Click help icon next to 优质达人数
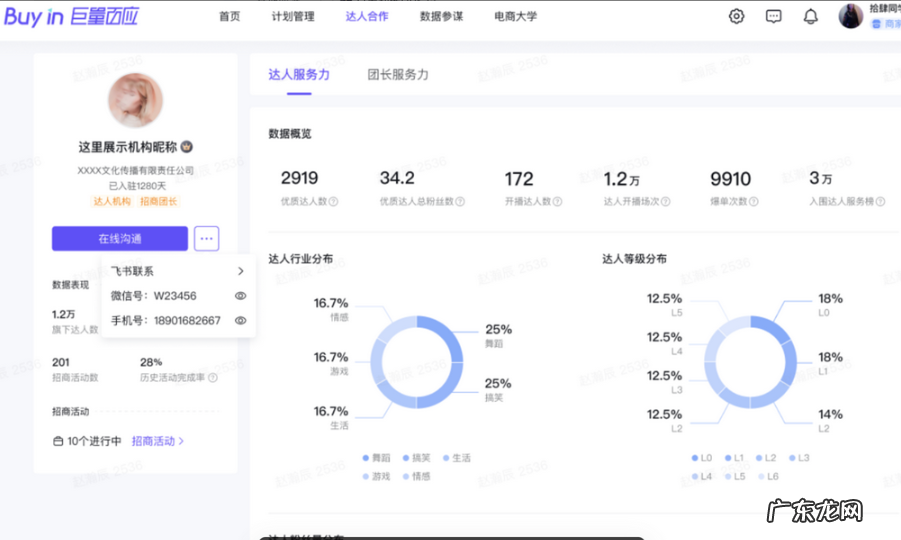Image resolution: width=901 pixels, height=540 pixels. point(333,202)
